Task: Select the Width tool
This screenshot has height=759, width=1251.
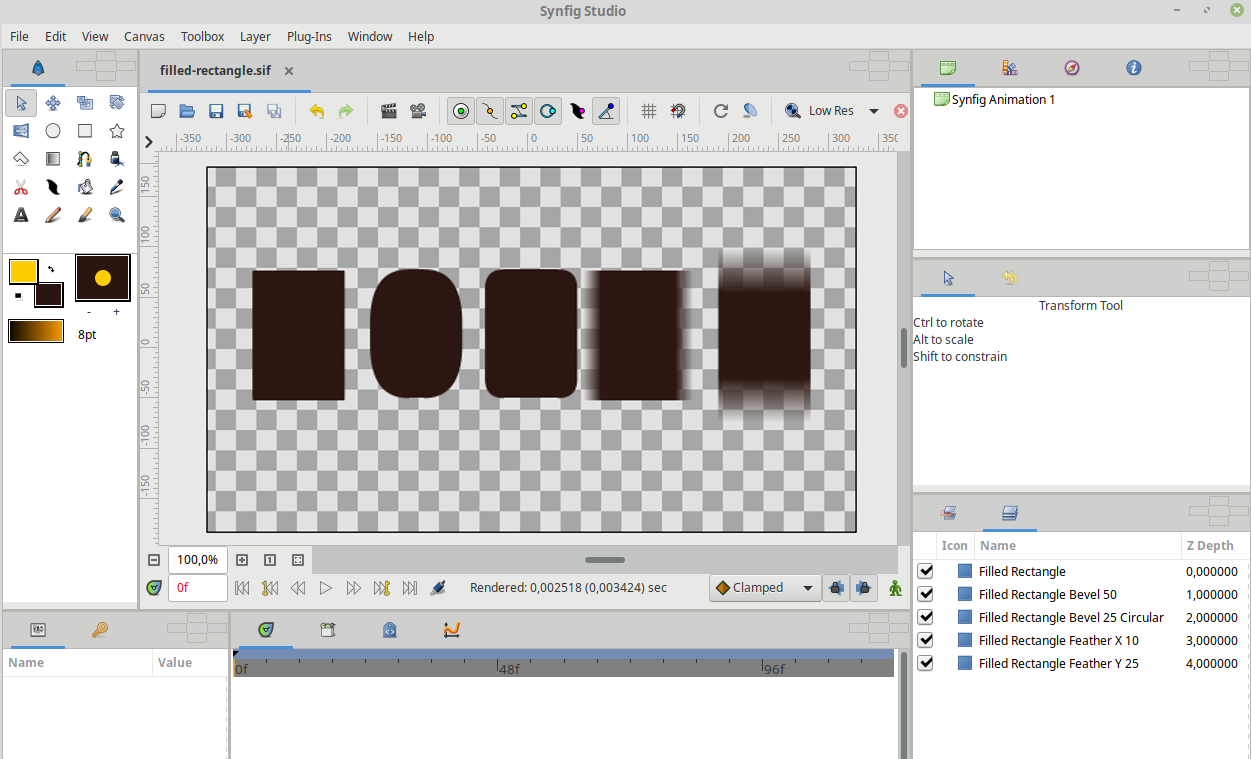Action: click(53, 186)
